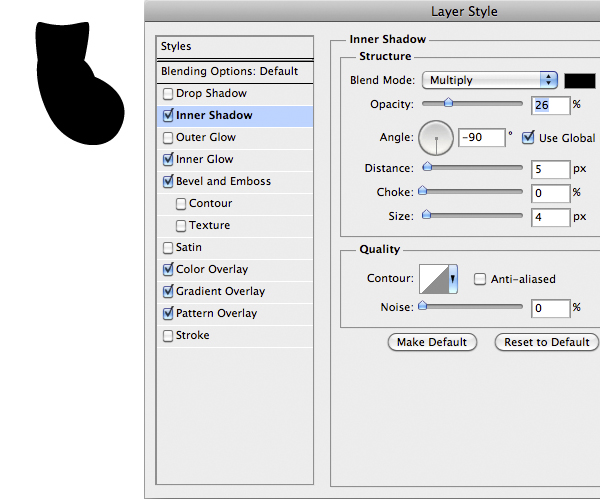This screenshot has height=499, width=600.
Task: Click the Make Default button
Action: tap(432, 342)
